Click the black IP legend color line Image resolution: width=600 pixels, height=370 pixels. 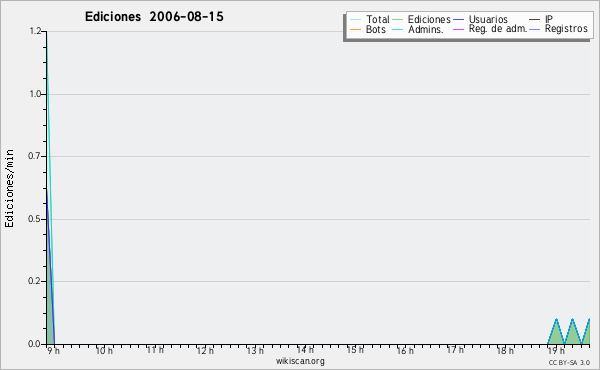click(x=534, y=20)
